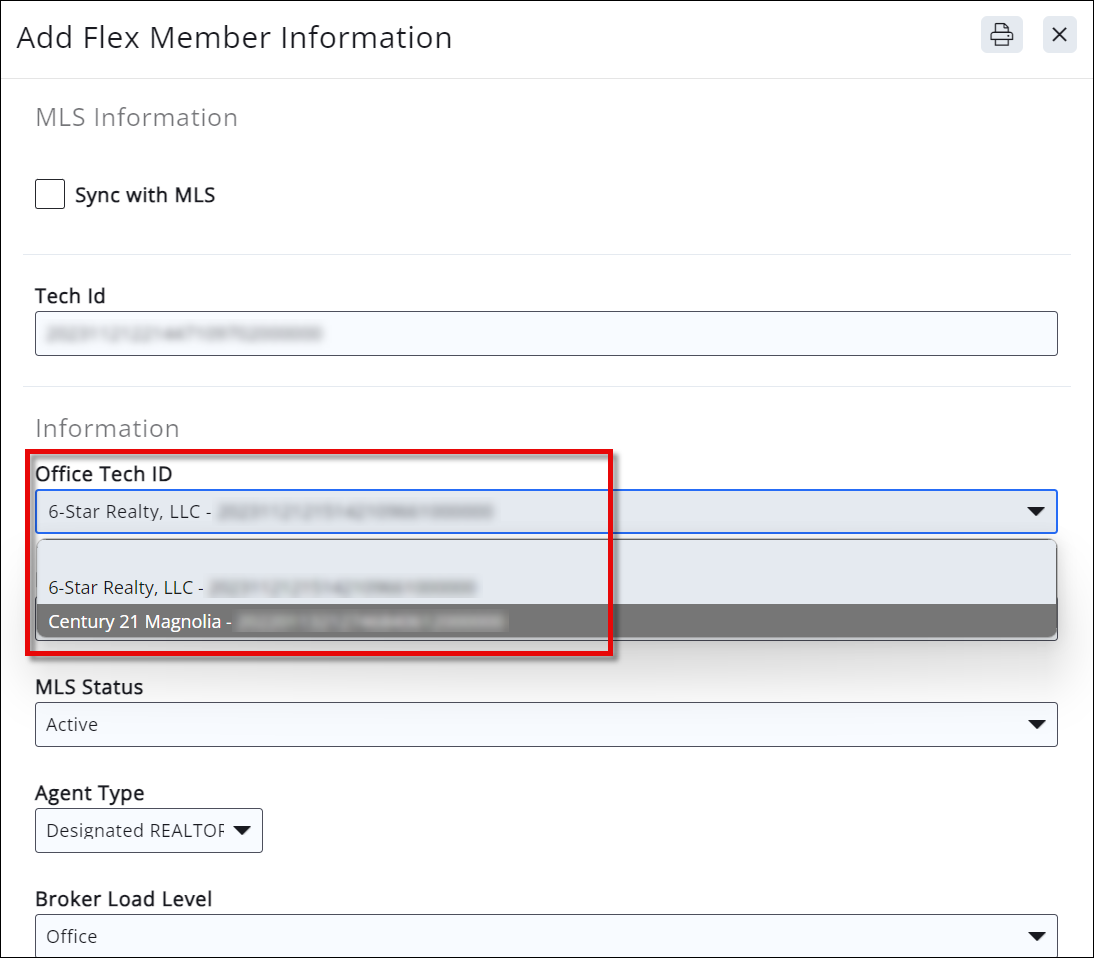Screen dimensions: 1094x958
Task: Click the 'MLS Information' section heading
Action: [x=136, y=118]
